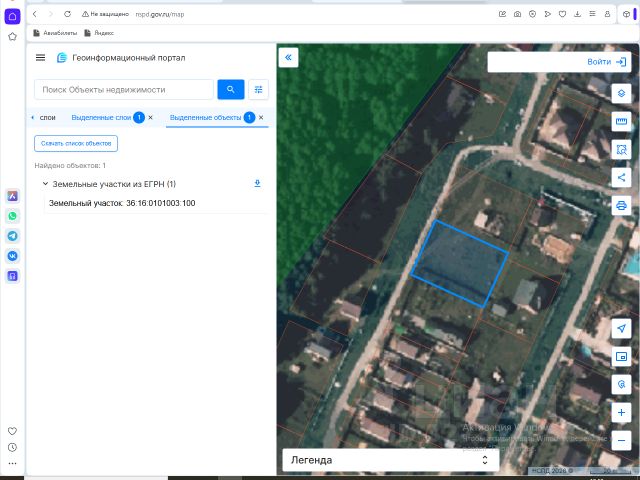Click the Геоинформационный портал logo

coord(62,58)
